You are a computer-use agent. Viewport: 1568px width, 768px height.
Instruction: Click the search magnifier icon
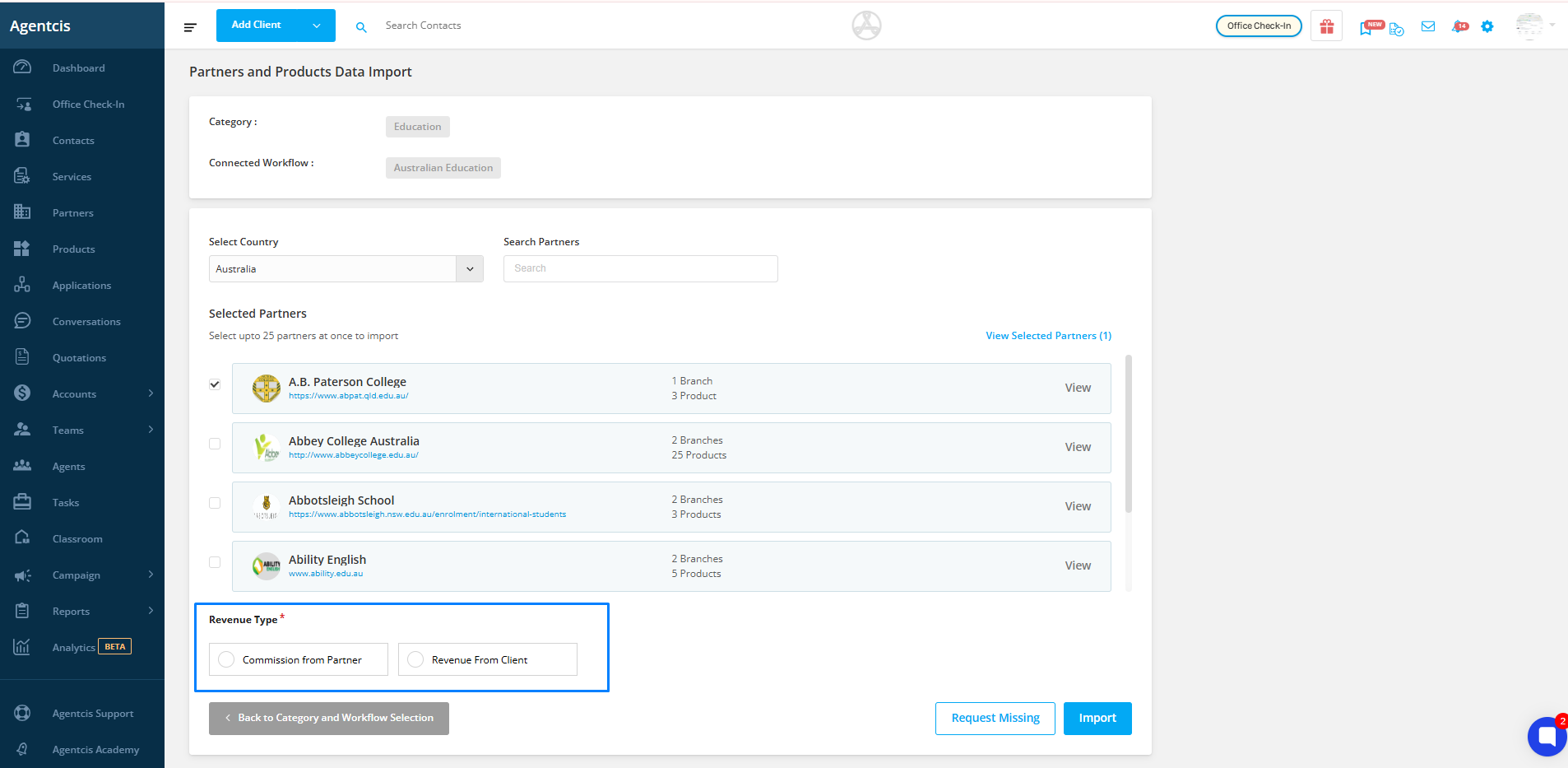pos(361,27)
